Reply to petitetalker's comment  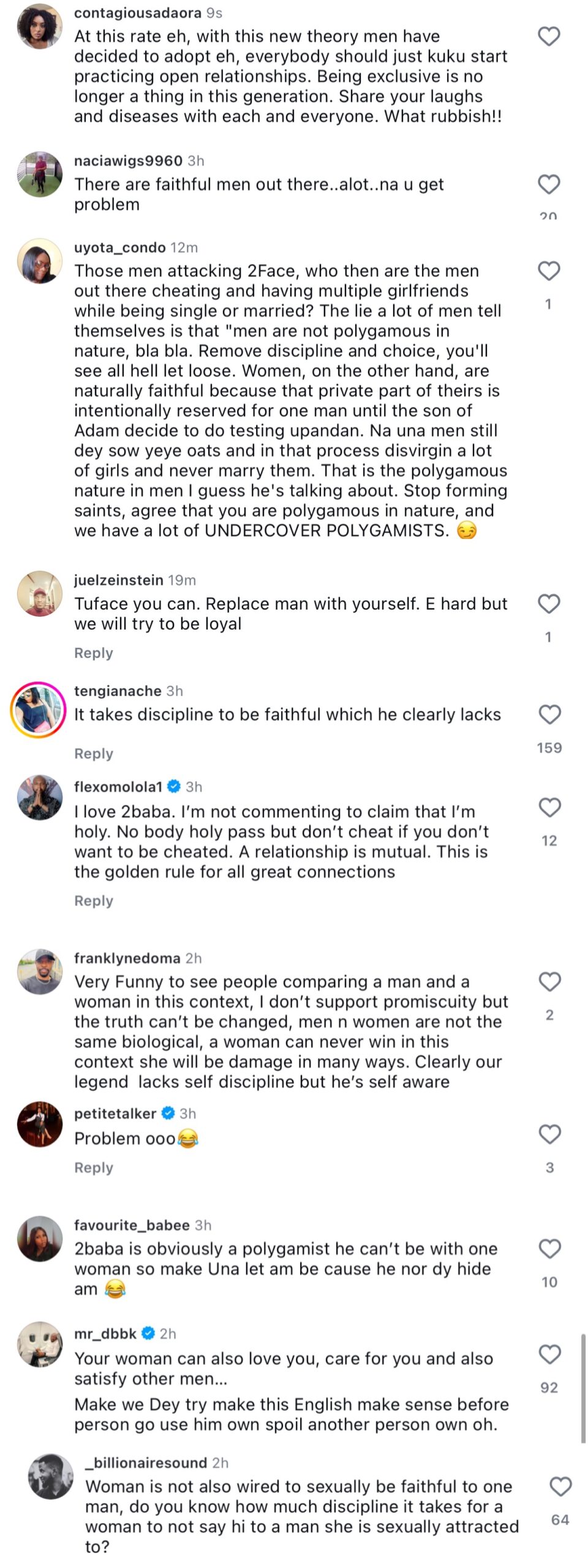point(94,1167)
